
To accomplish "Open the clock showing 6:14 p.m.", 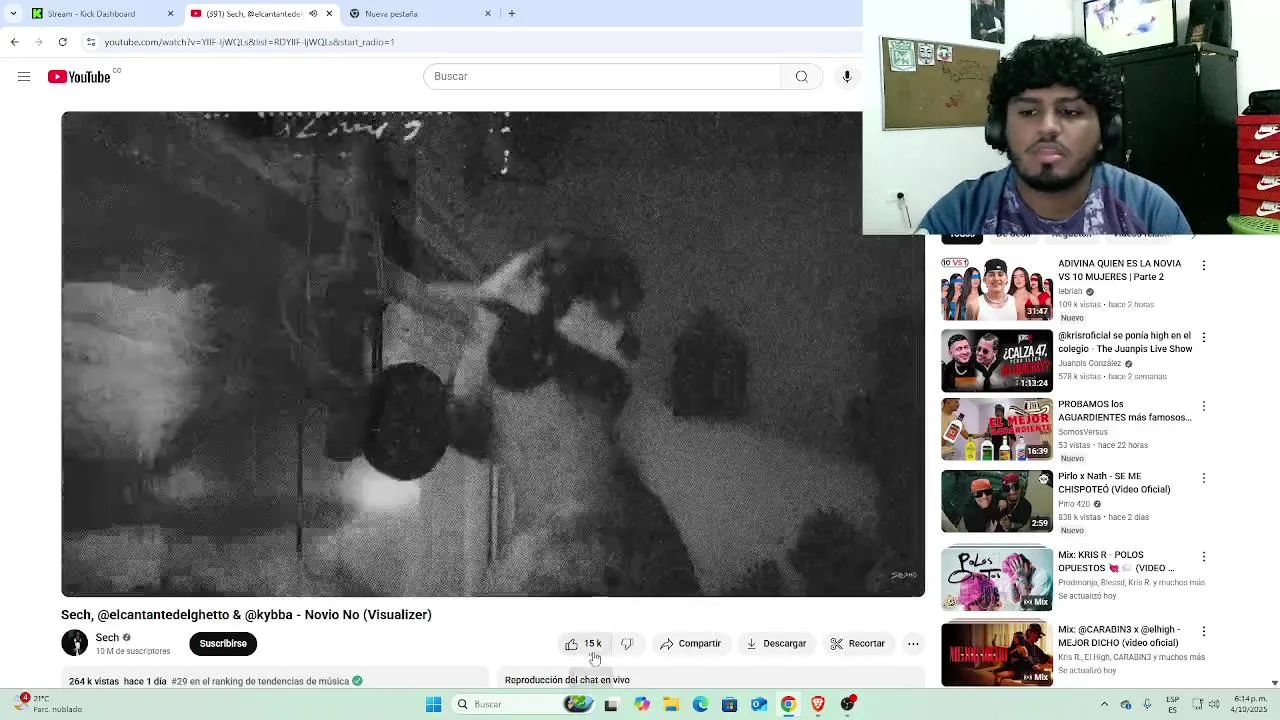I will [x=1249, y=704].
